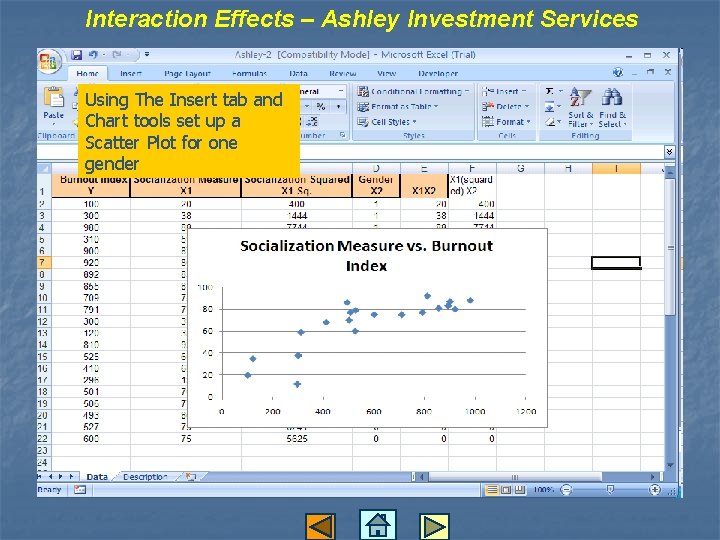
Task: Click cell with value 600 in row 22
Action: pos(91,439)
